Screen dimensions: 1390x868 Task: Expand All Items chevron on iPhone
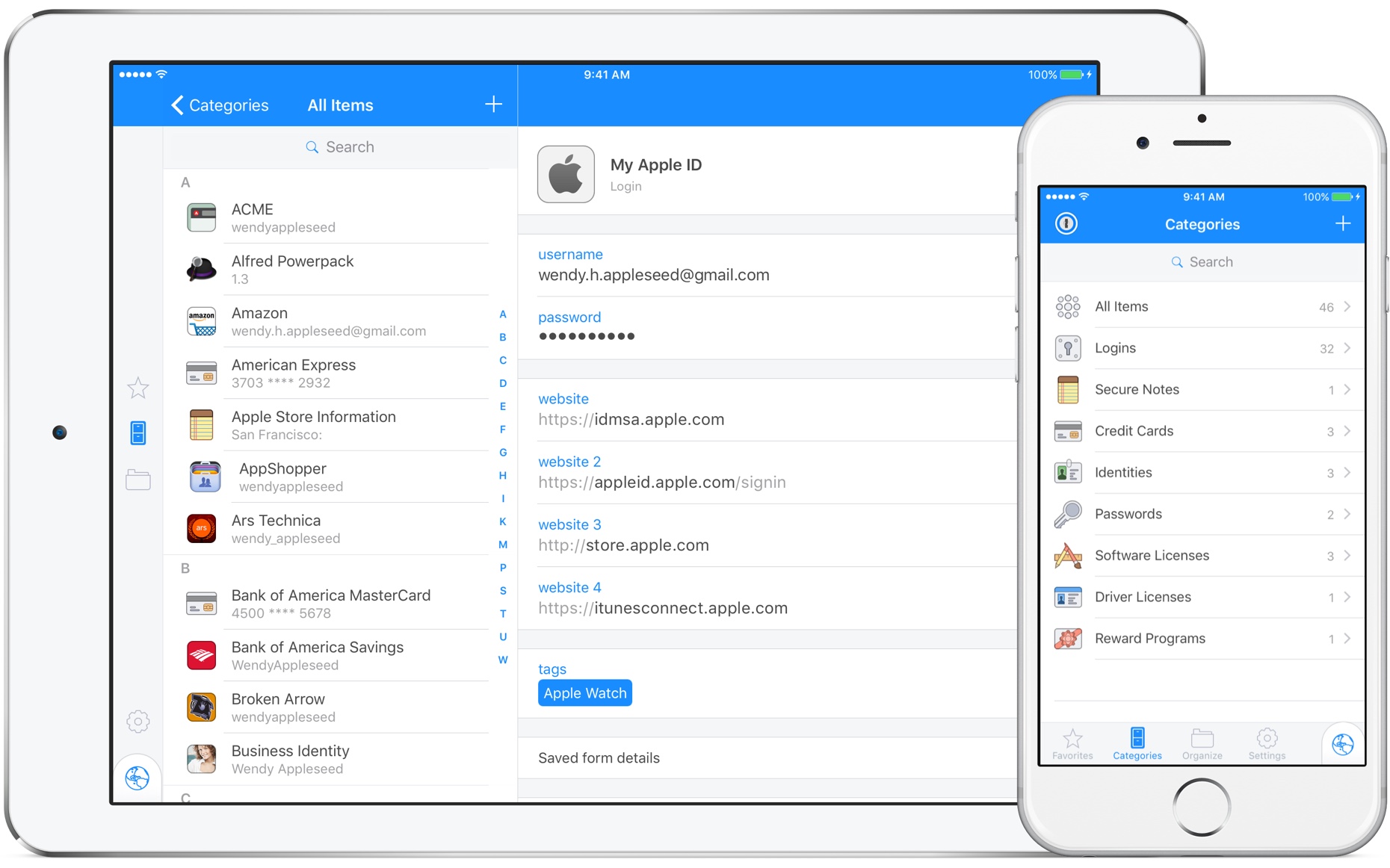(x=1347, y=306)
